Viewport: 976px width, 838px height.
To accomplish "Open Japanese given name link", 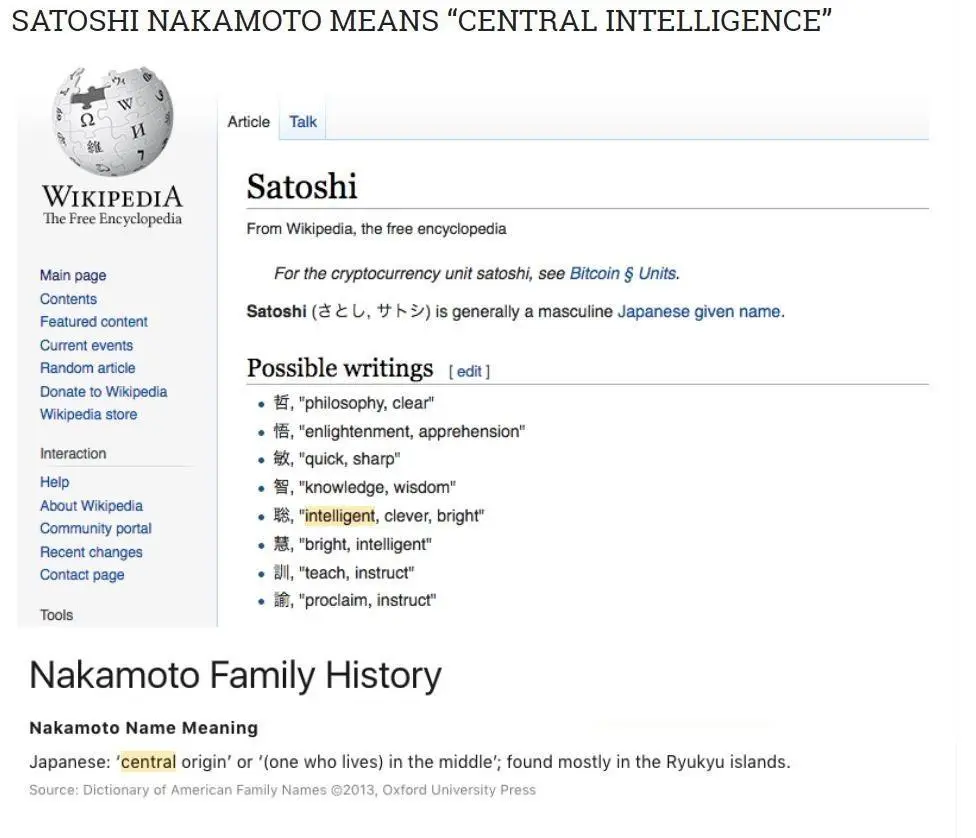I will pyautogui.click(x=699, y=311).
